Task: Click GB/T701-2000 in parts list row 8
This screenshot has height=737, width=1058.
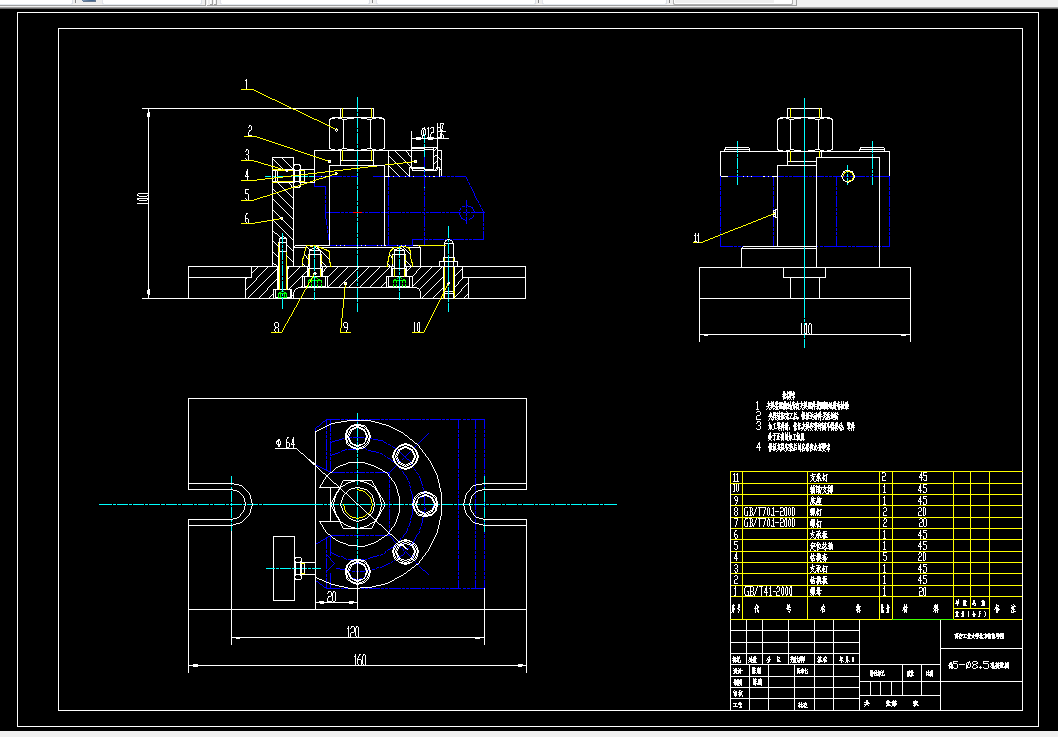Action: [x=769, y=512]
